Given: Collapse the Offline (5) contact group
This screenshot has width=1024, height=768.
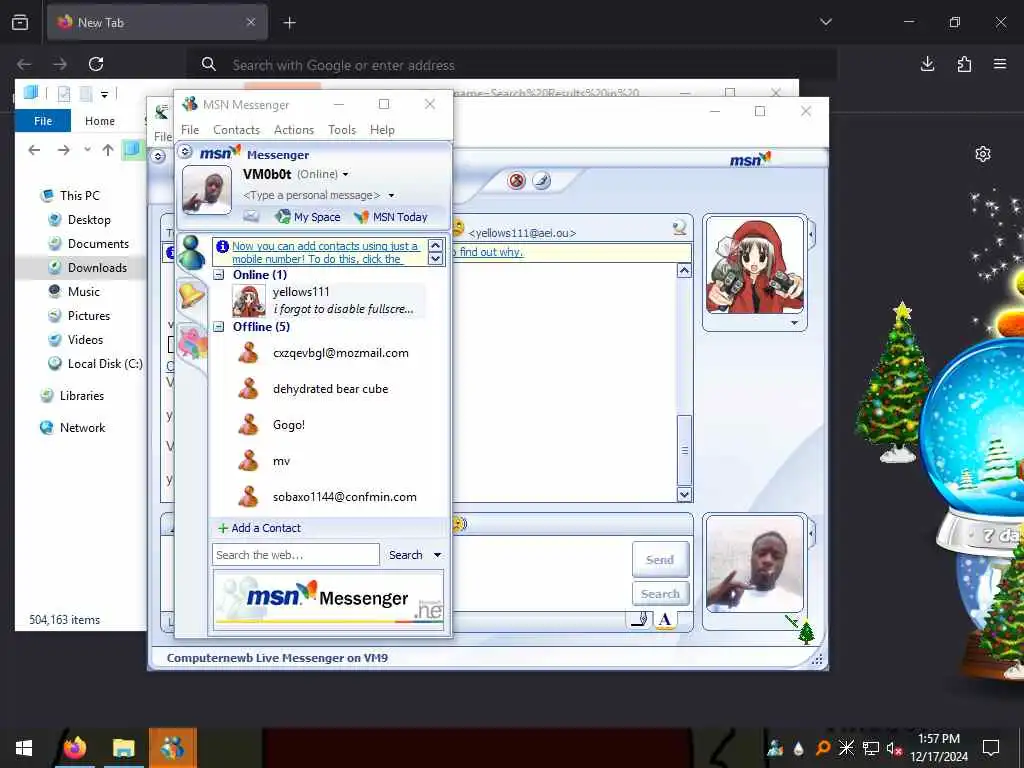Looking at the screenshot, I should pos(219,327).
